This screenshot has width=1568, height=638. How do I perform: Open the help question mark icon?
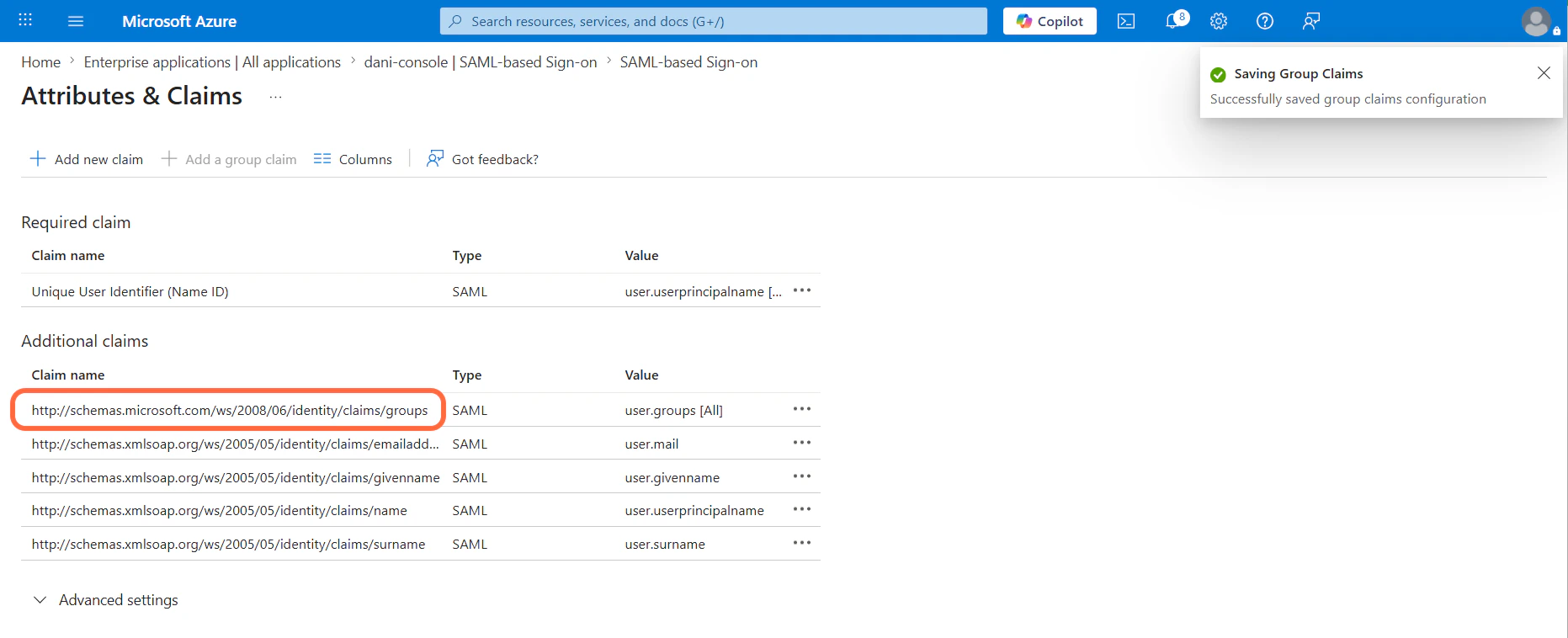point(1265,21)
